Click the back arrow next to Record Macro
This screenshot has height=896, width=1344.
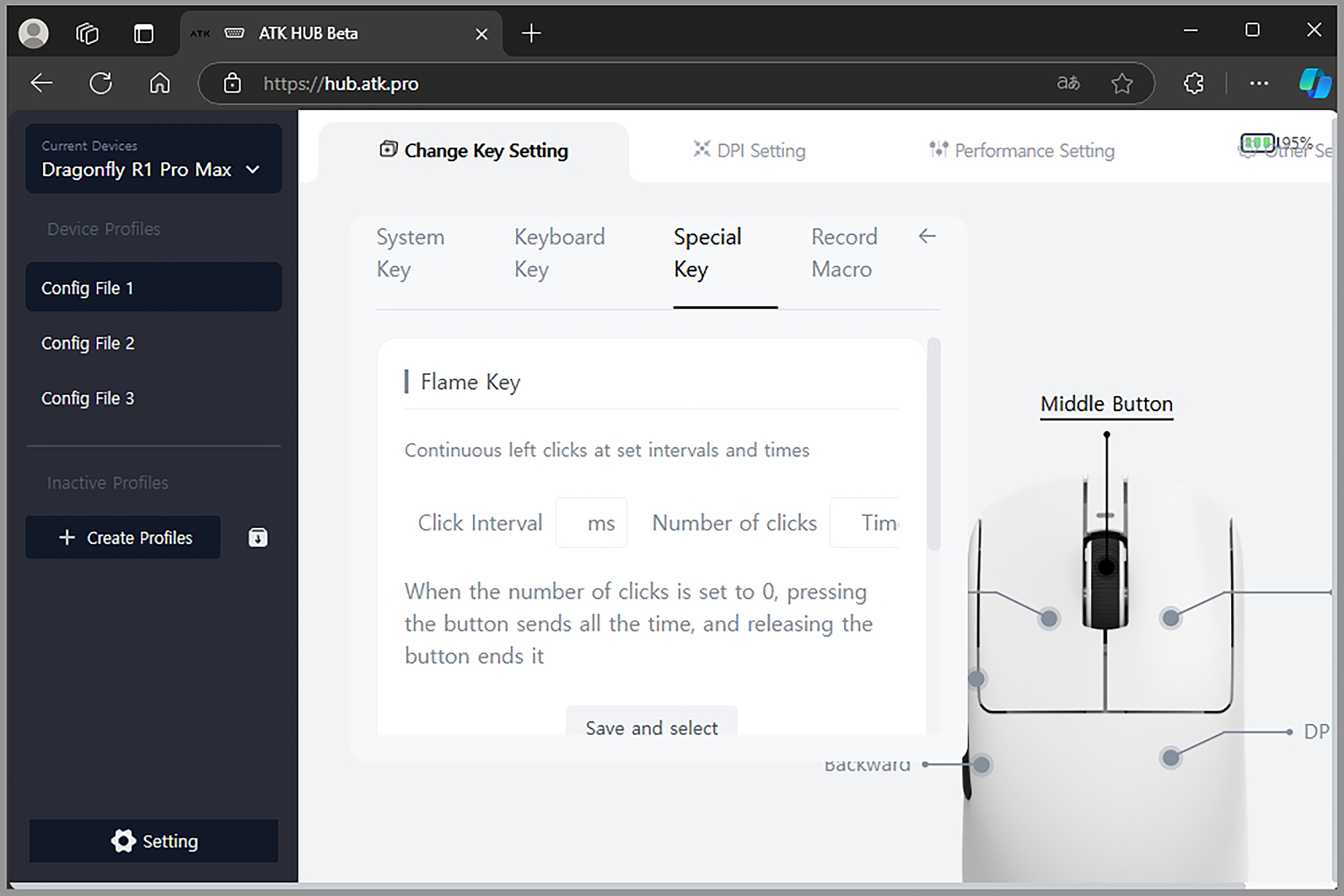point(927,236)
